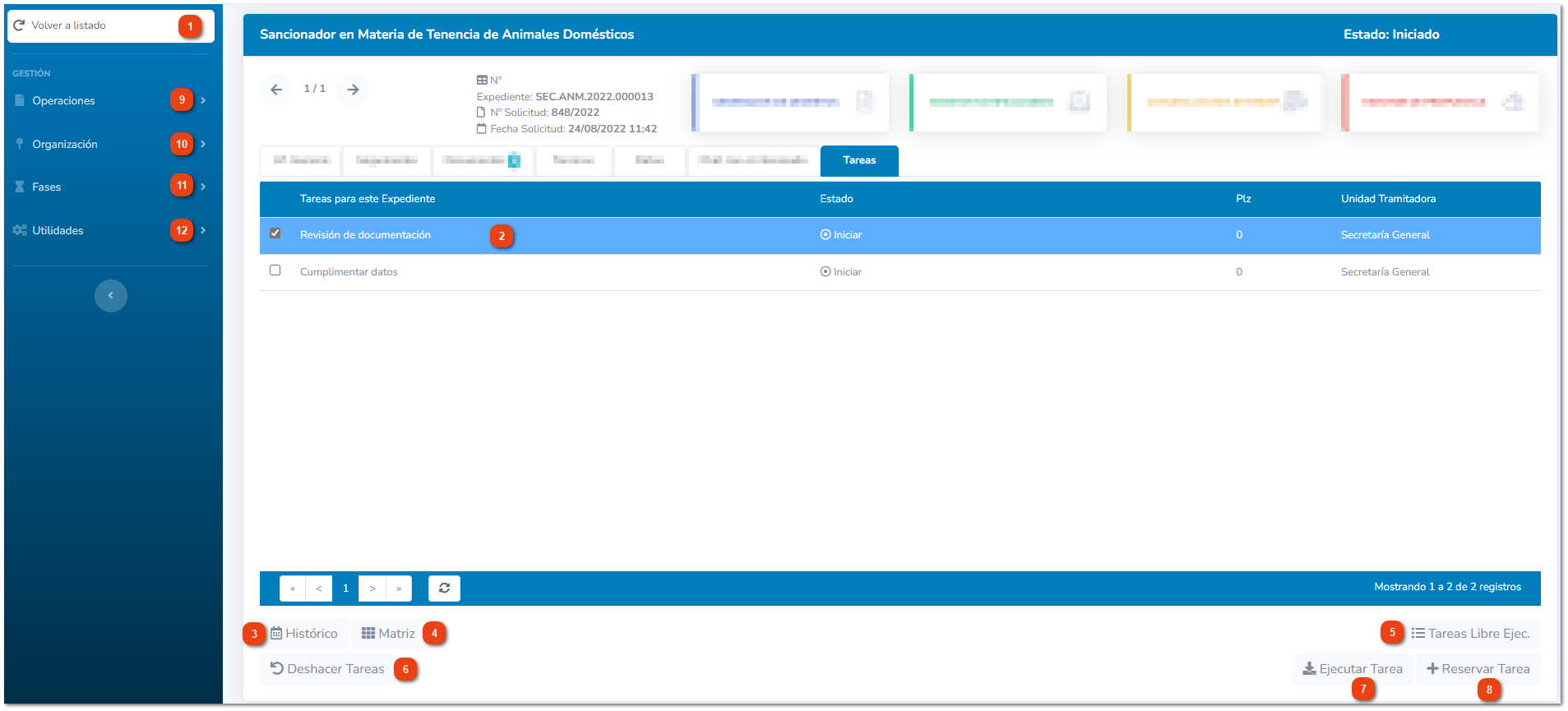The image size is (1568, 711).
Task: Click the refresh arrow in Volver a listado
Action: coord(19,25)
